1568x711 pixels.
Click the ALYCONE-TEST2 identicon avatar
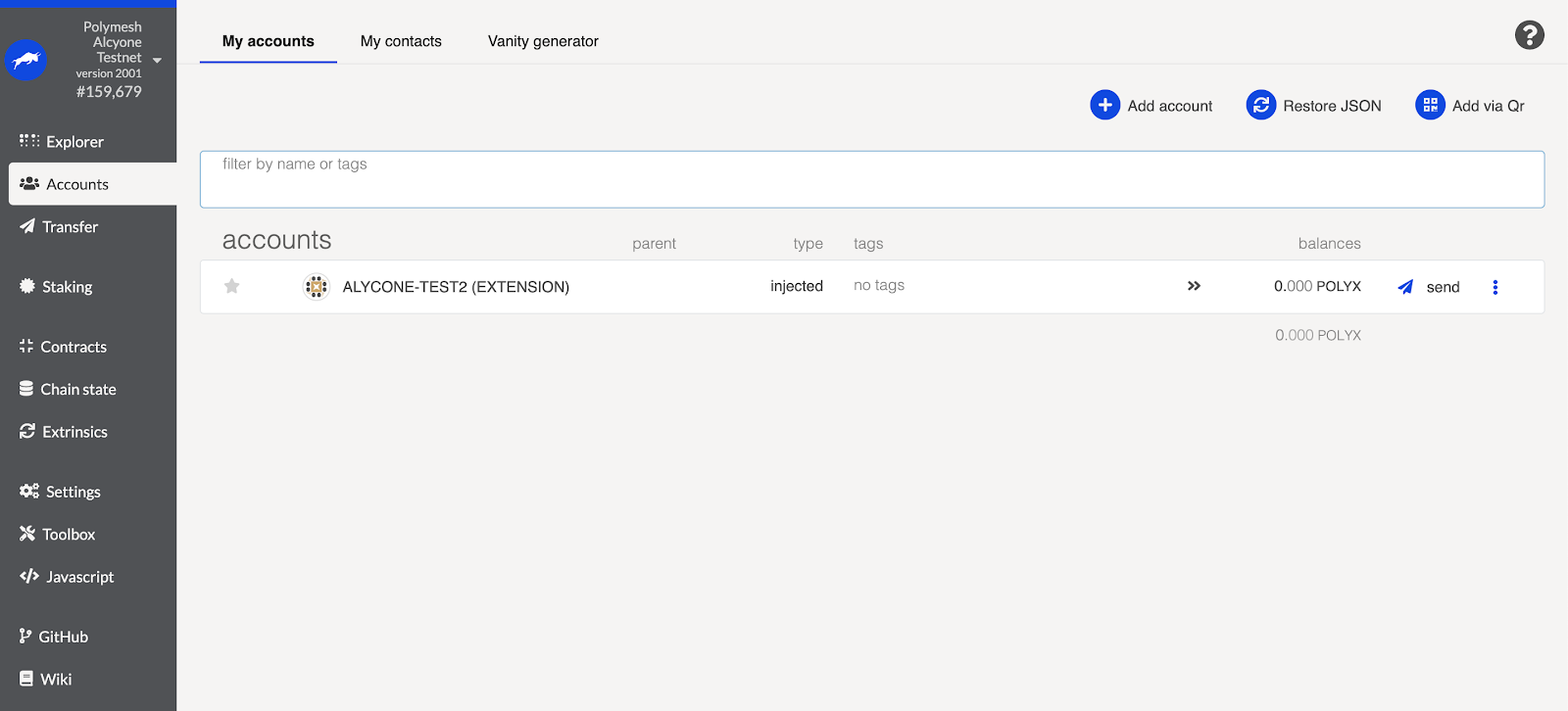click(316, 286)
